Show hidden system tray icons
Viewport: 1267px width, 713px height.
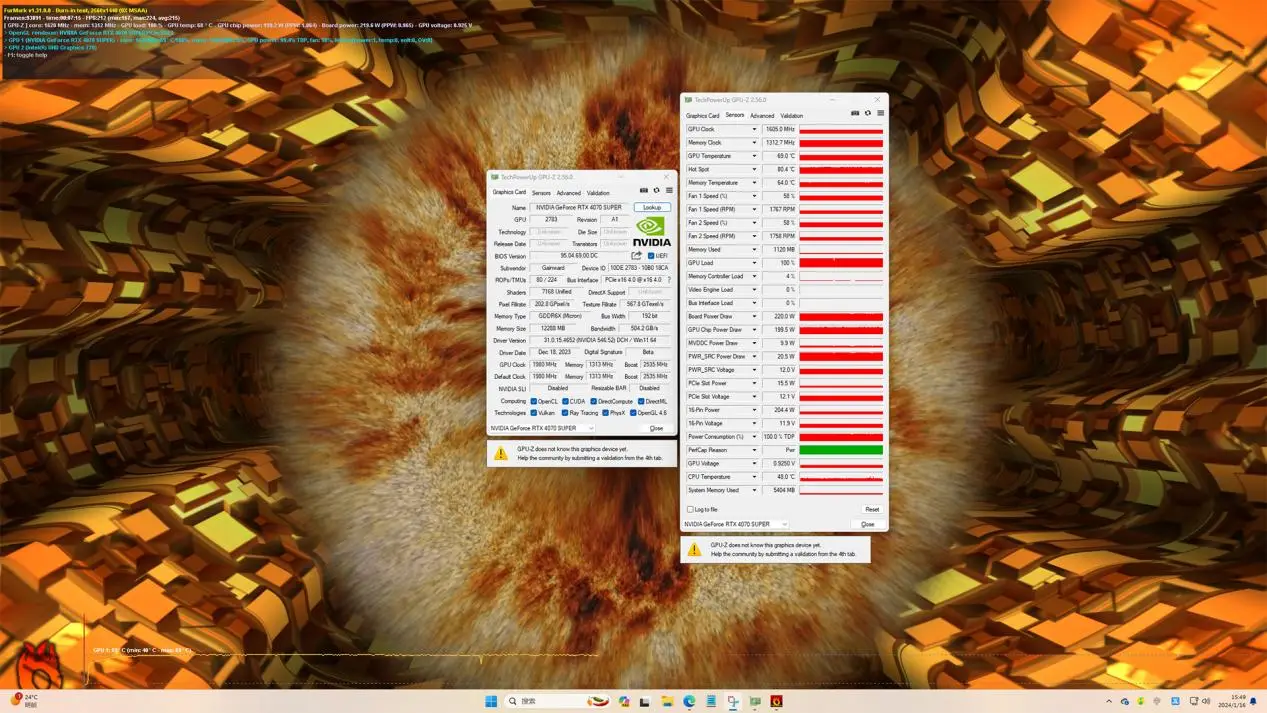[x=1109, y=701]
